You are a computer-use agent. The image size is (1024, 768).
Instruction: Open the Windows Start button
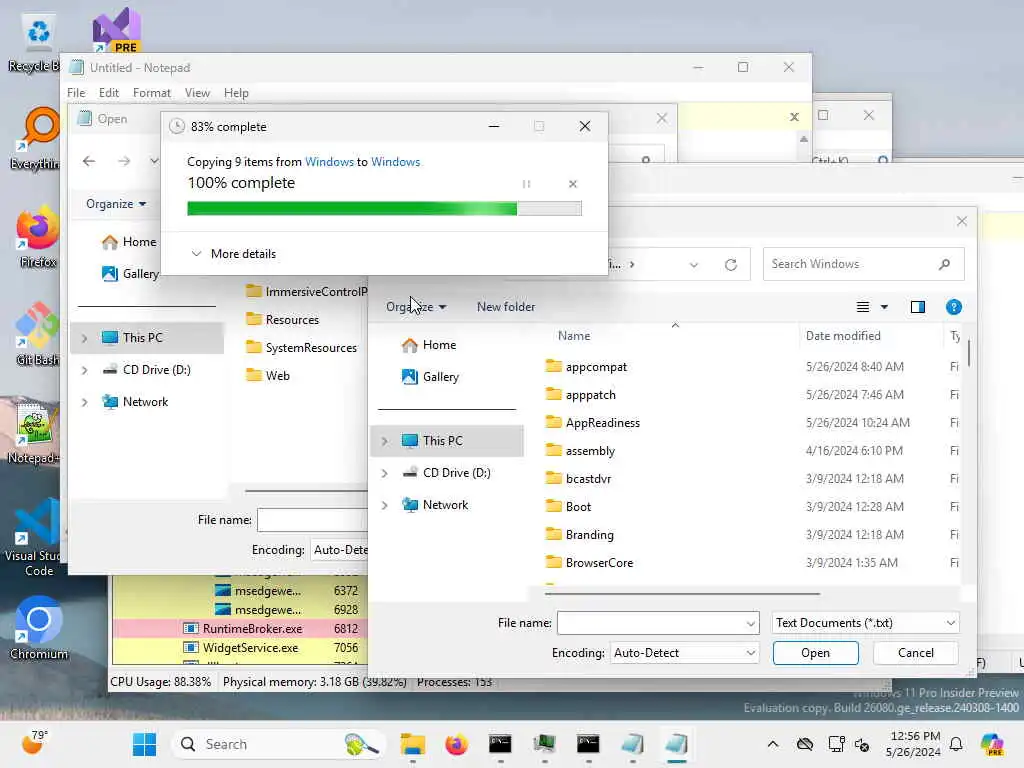[144, 744]
